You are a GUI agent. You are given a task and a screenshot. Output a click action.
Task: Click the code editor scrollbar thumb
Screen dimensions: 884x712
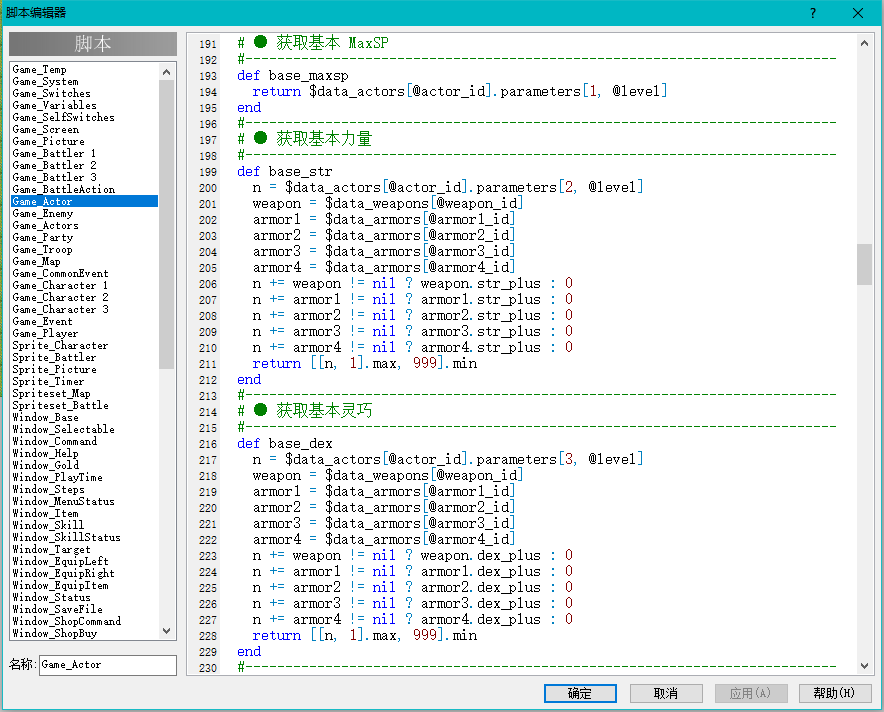pos(864,264)
